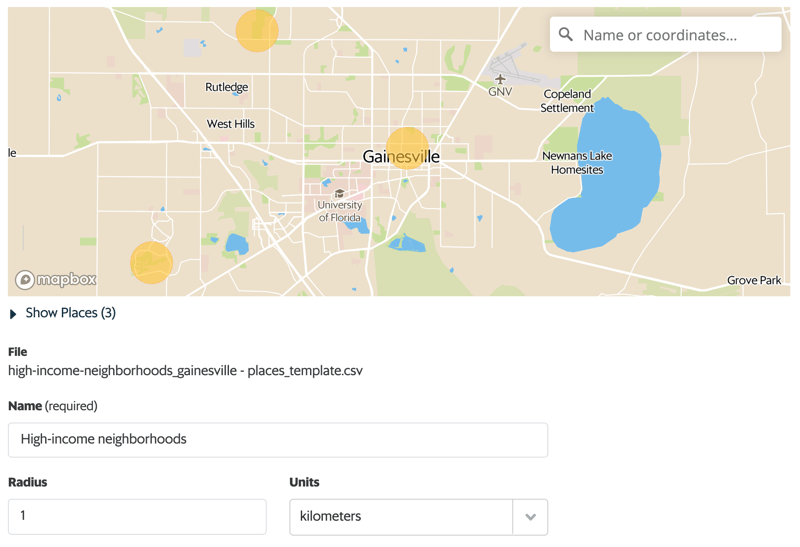Open the Units dropdown arrow
800x547 pixels.
coord(531,517)
